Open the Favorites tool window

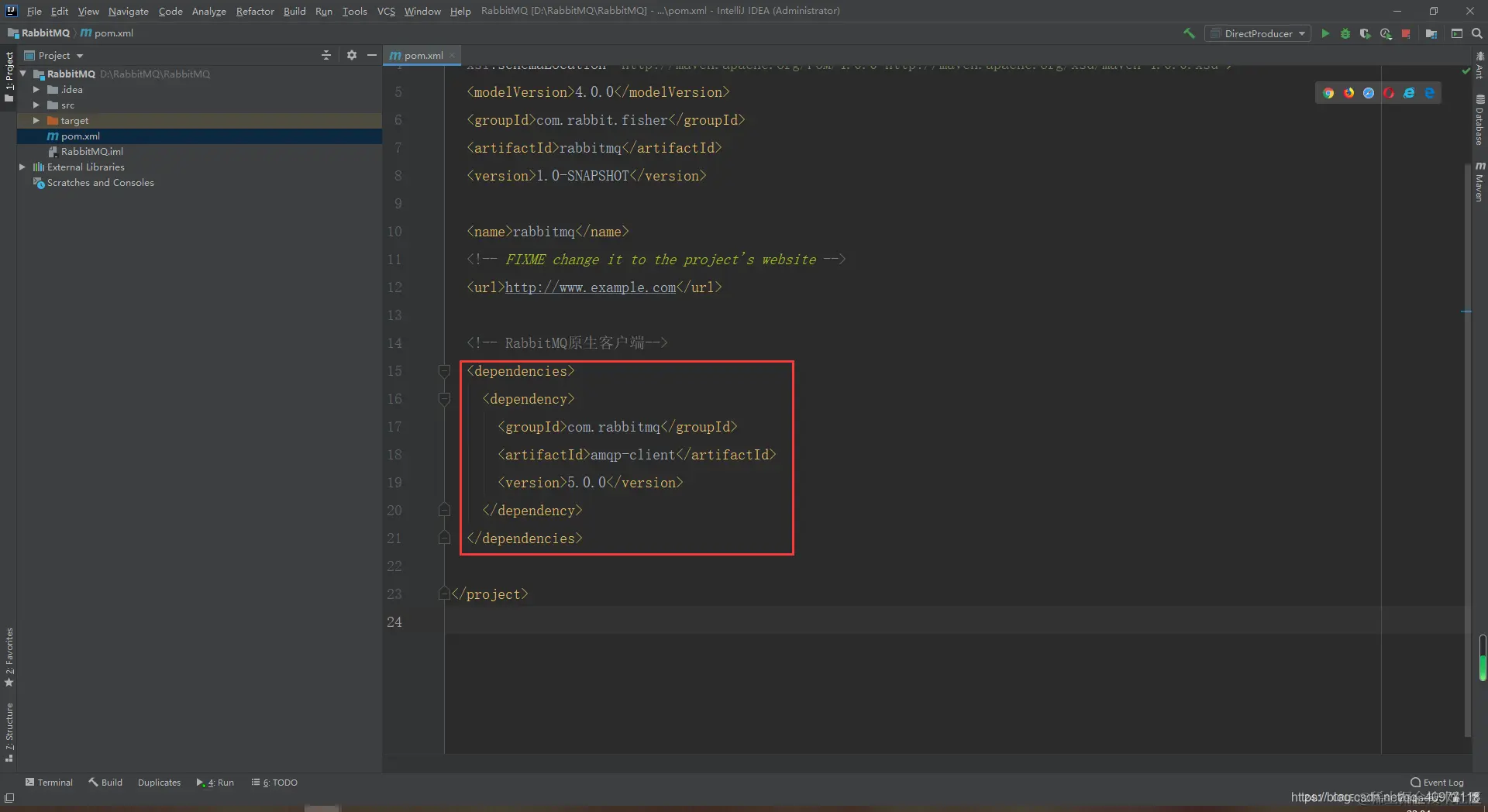click(9, 657)
